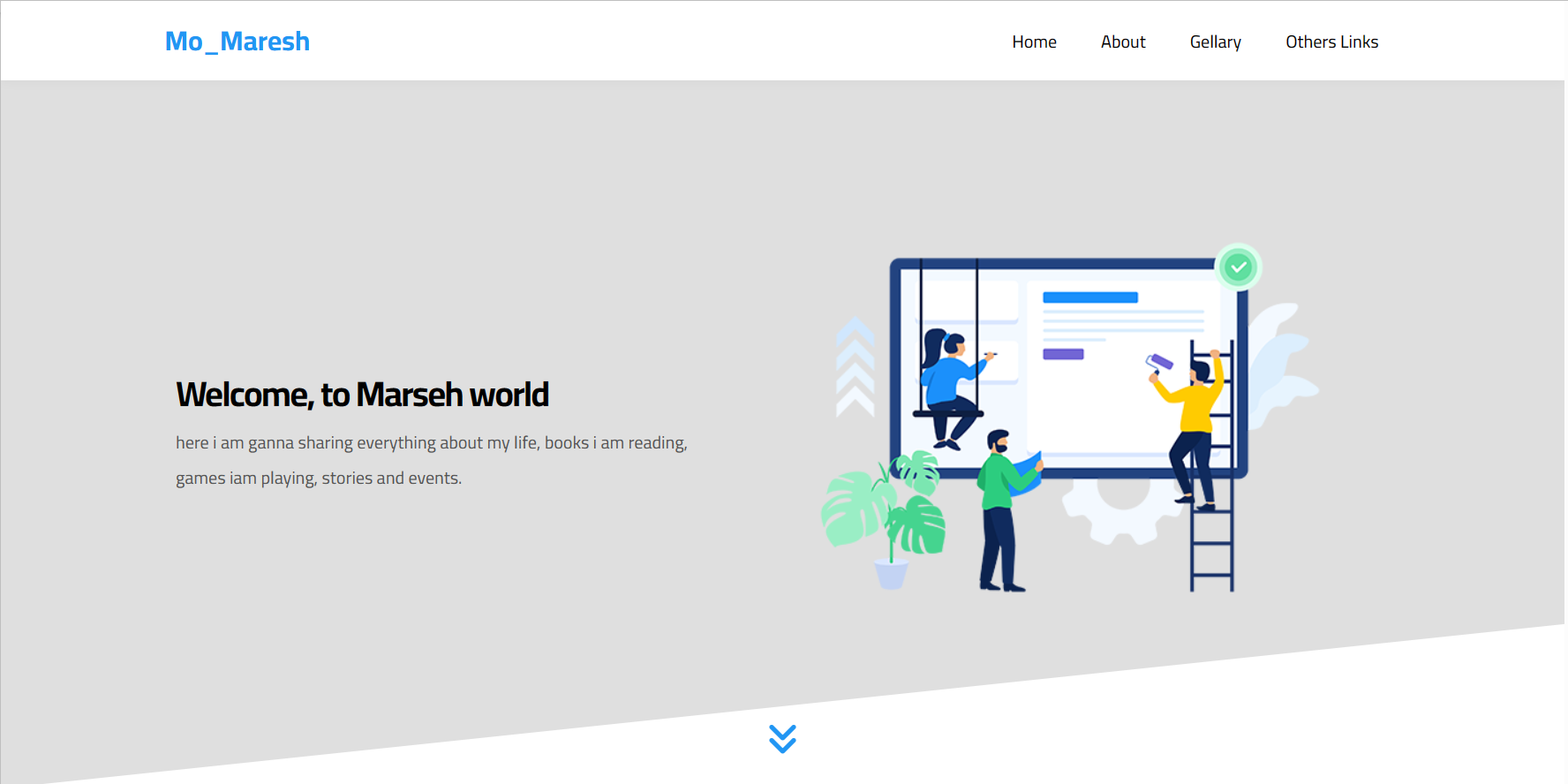
Task: Click the green checkmark badge on the illustration
Action: coord(1238,267)
